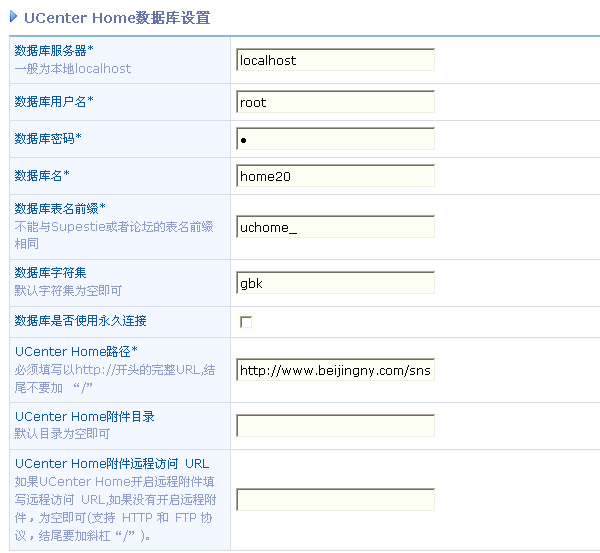Click the empty UCenter Home附件目录 field
Image resolution: width=600 pixels, height=553 pixels.
pos(335,426)
